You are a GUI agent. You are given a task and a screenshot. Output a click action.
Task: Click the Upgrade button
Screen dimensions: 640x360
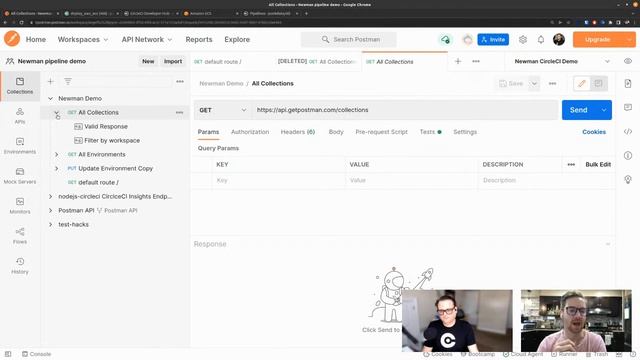pos(597,40)
